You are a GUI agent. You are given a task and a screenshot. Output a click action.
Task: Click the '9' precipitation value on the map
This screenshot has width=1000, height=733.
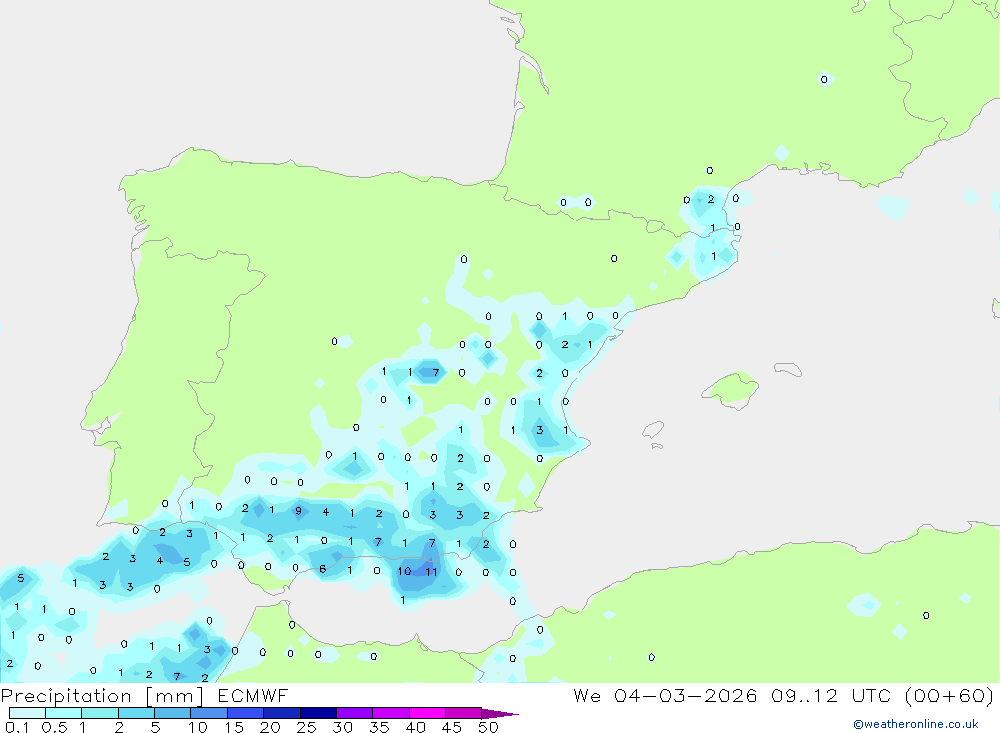pyautogui.click(x=298, y=511)
